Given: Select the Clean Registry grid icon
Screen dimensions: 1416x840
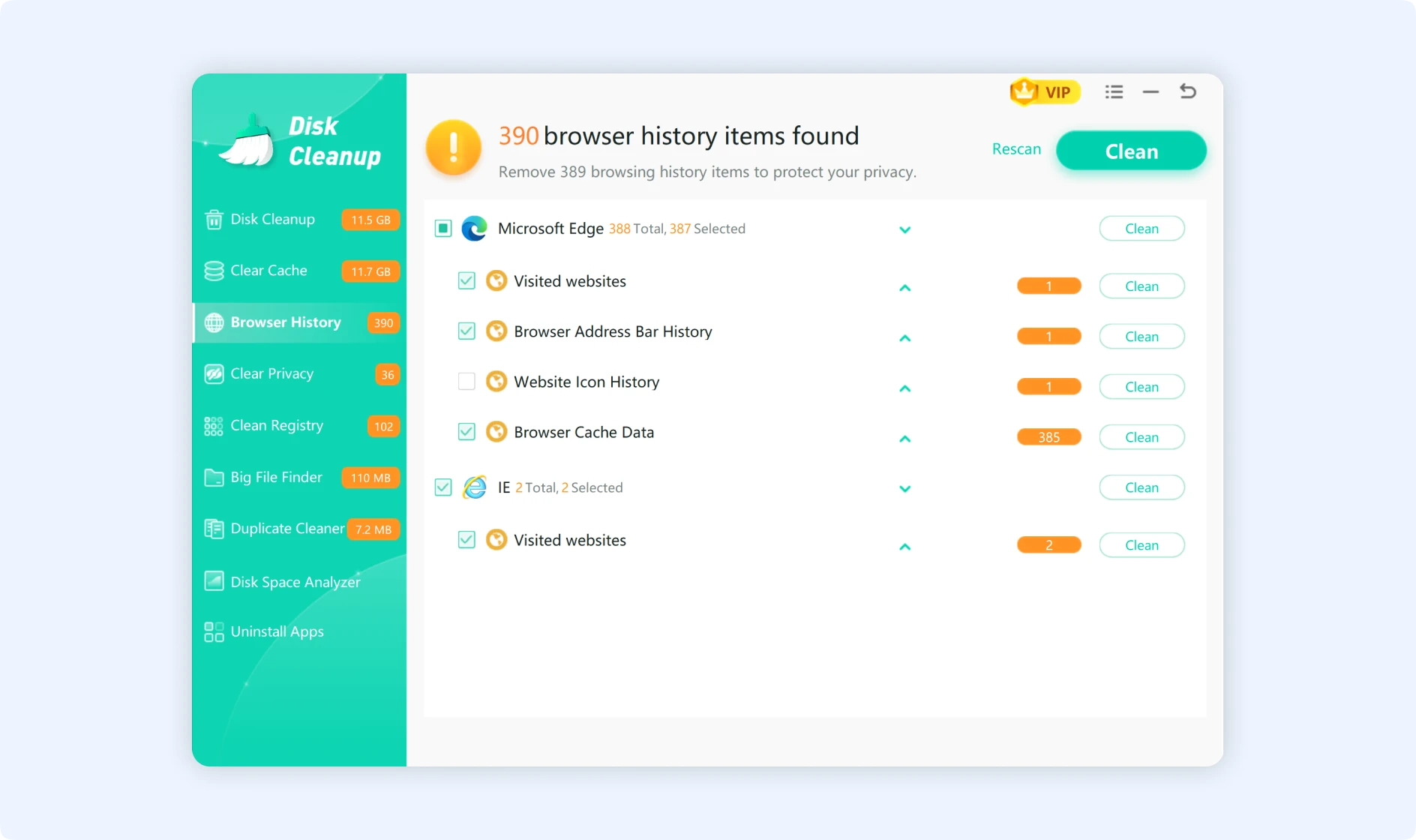Looking at the screenshot, I should click(x=212, y=425).
